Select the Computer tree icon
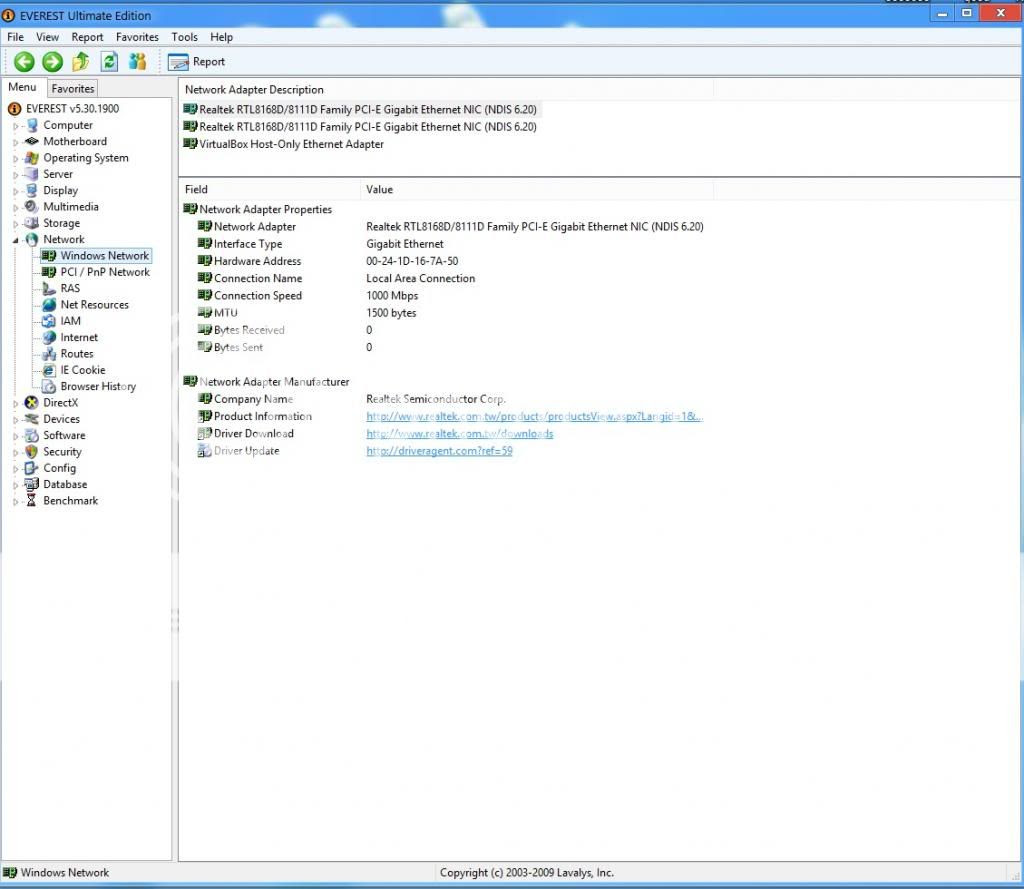1024x889 pixels. [x=31, y=125]
